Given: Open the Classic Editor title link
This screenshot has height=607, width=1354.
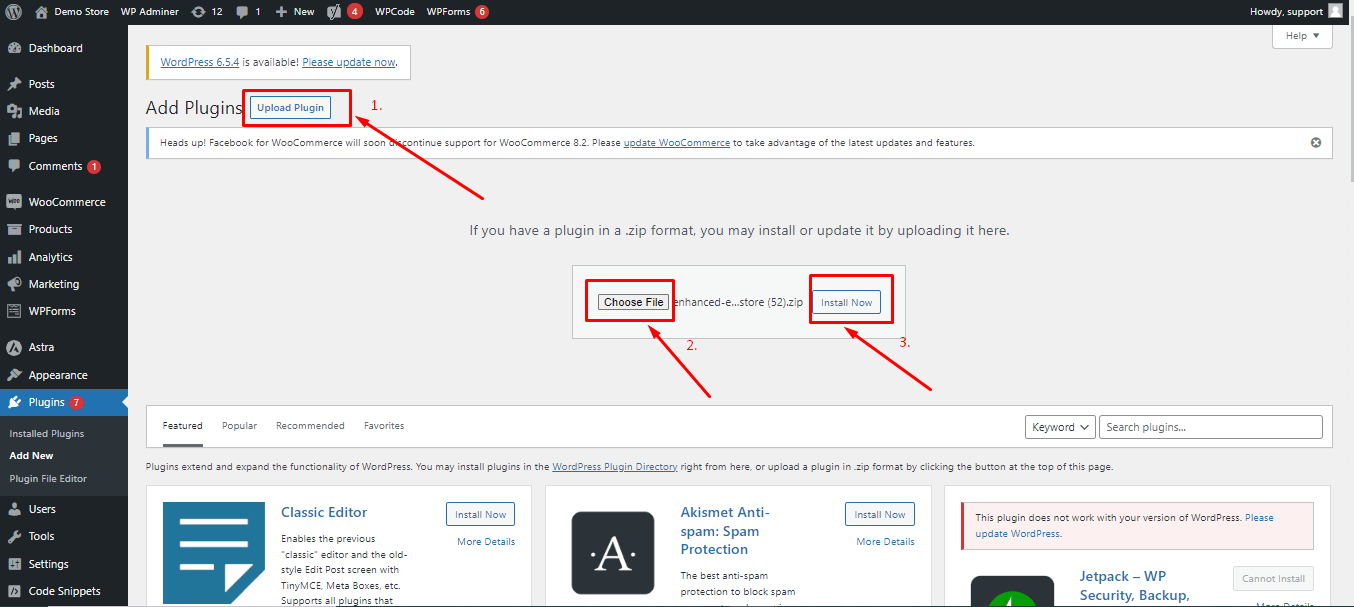Looking at the screenshot, I should pos(324,513).
